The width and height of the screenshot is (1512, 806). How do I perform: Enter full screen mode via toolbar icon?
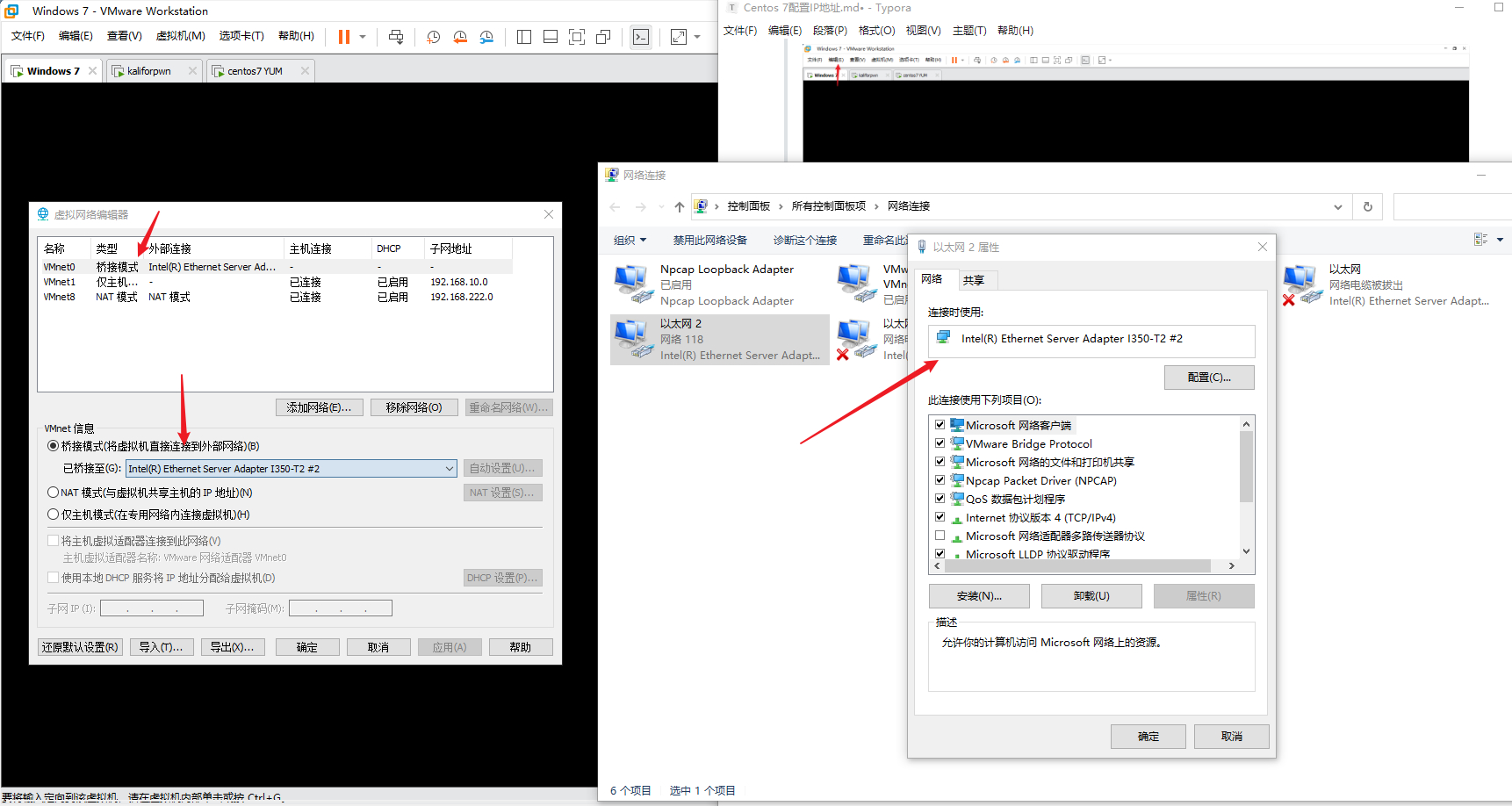(x=576, y=37)
